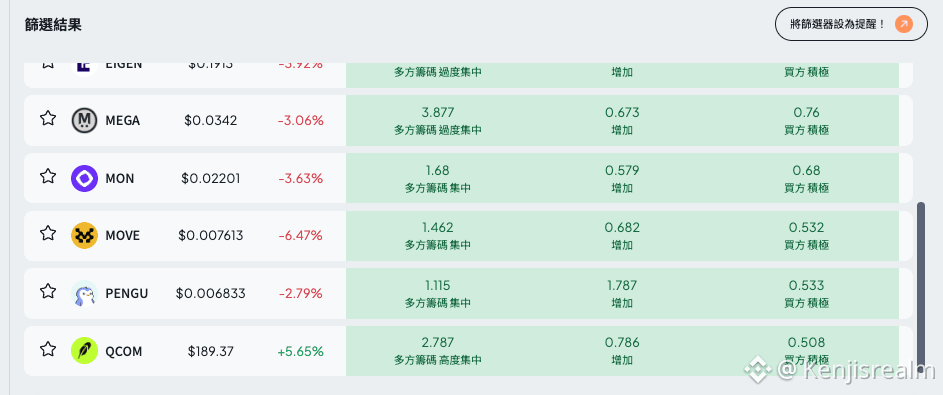
Task: Click the MOVE -6.47% change value
Action: pyautogui.click(x=300, y=236)
